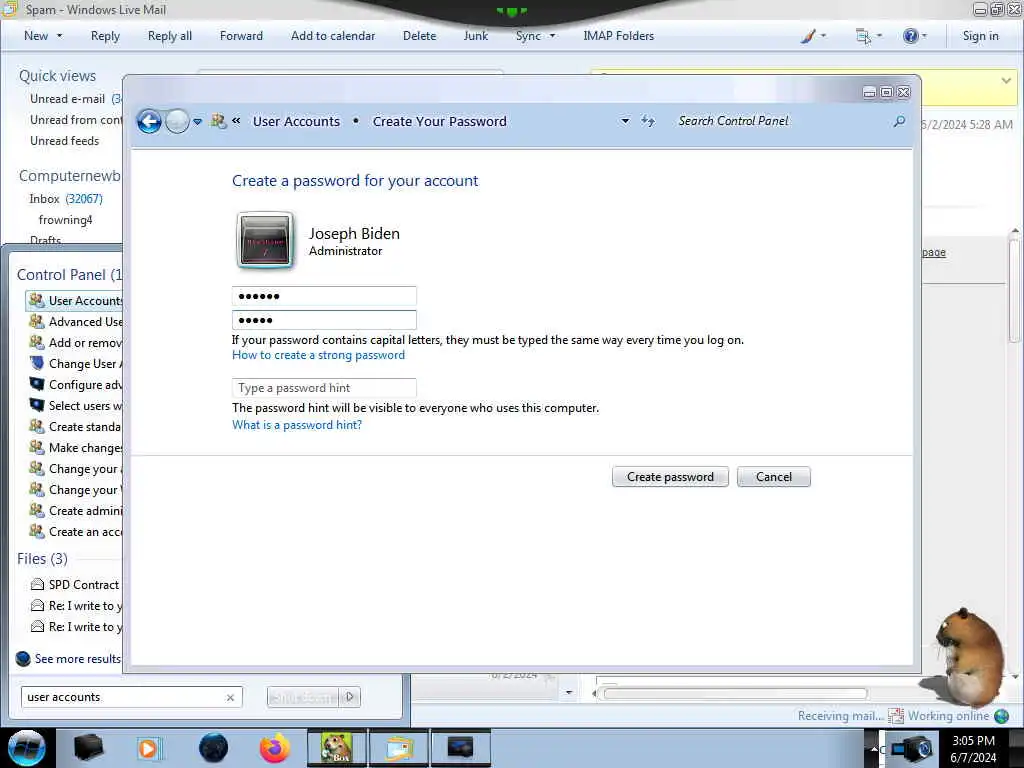The width and height of the screenshot is (1024, 768).
Task: Open the address bar history dropdown
Action: [x=625, y=121]
